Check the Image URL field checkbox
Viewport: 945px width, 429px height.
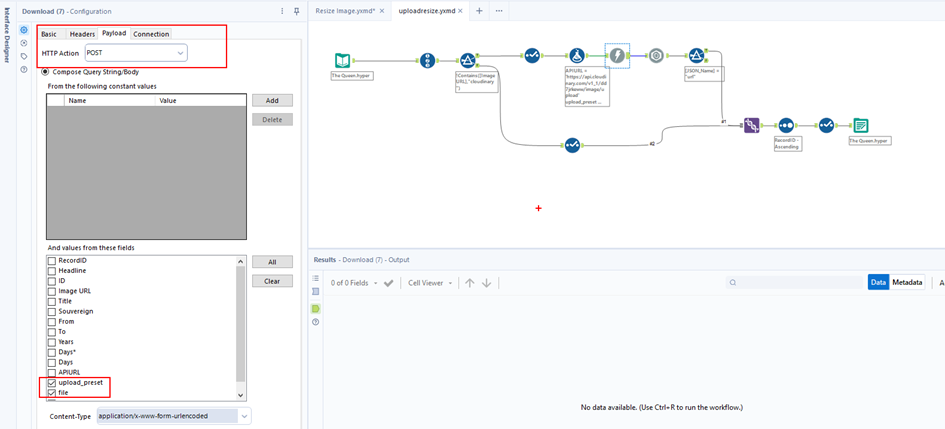pos(52,291)
